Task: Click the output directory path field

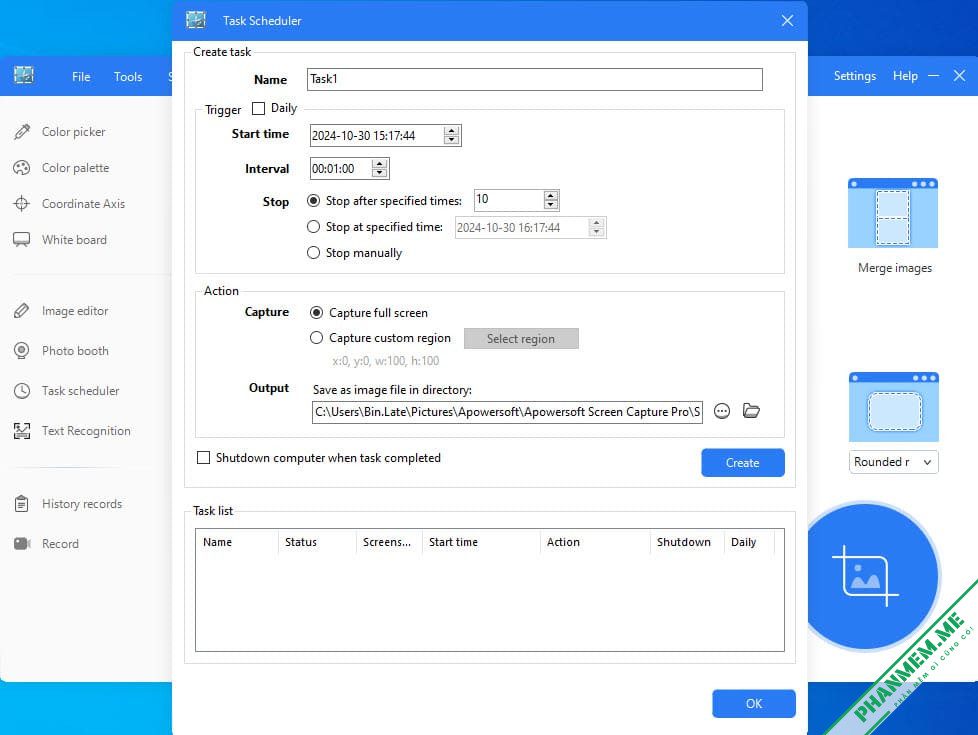Action: click(507, 412)
